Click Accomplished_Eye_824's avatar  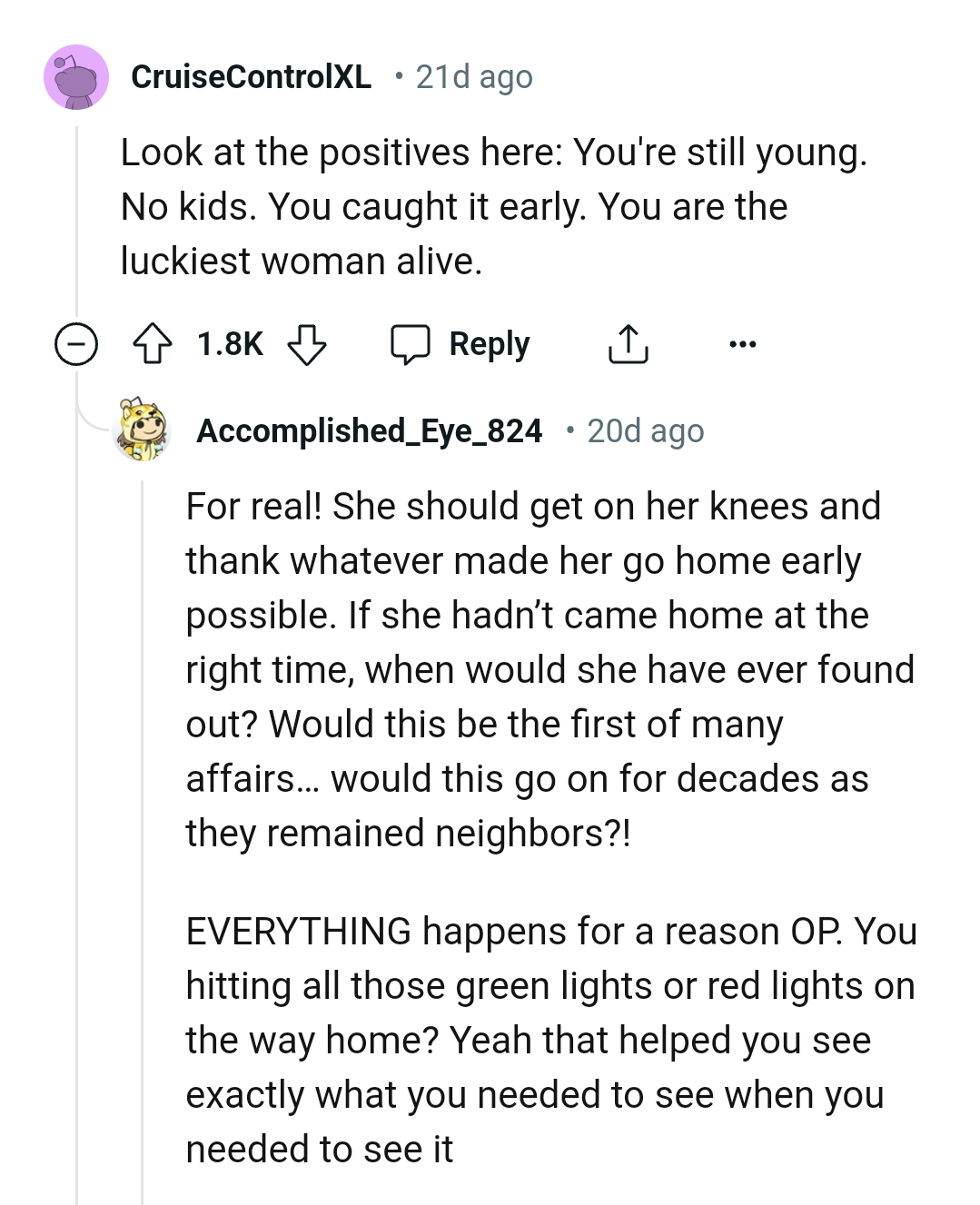point(143,430)
